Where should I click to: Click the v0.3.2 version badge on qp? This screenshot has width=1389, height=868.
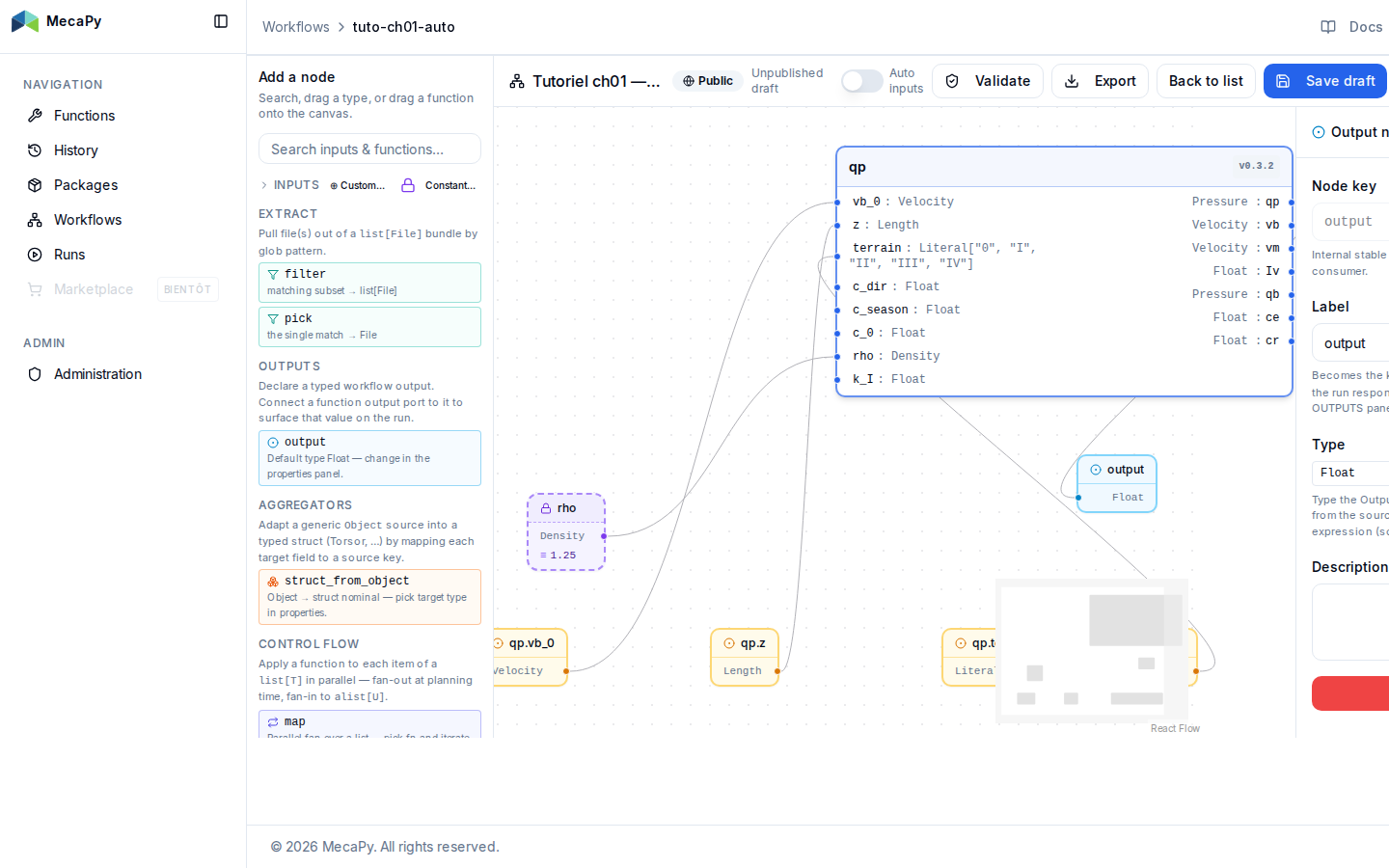click(1256, 166)
